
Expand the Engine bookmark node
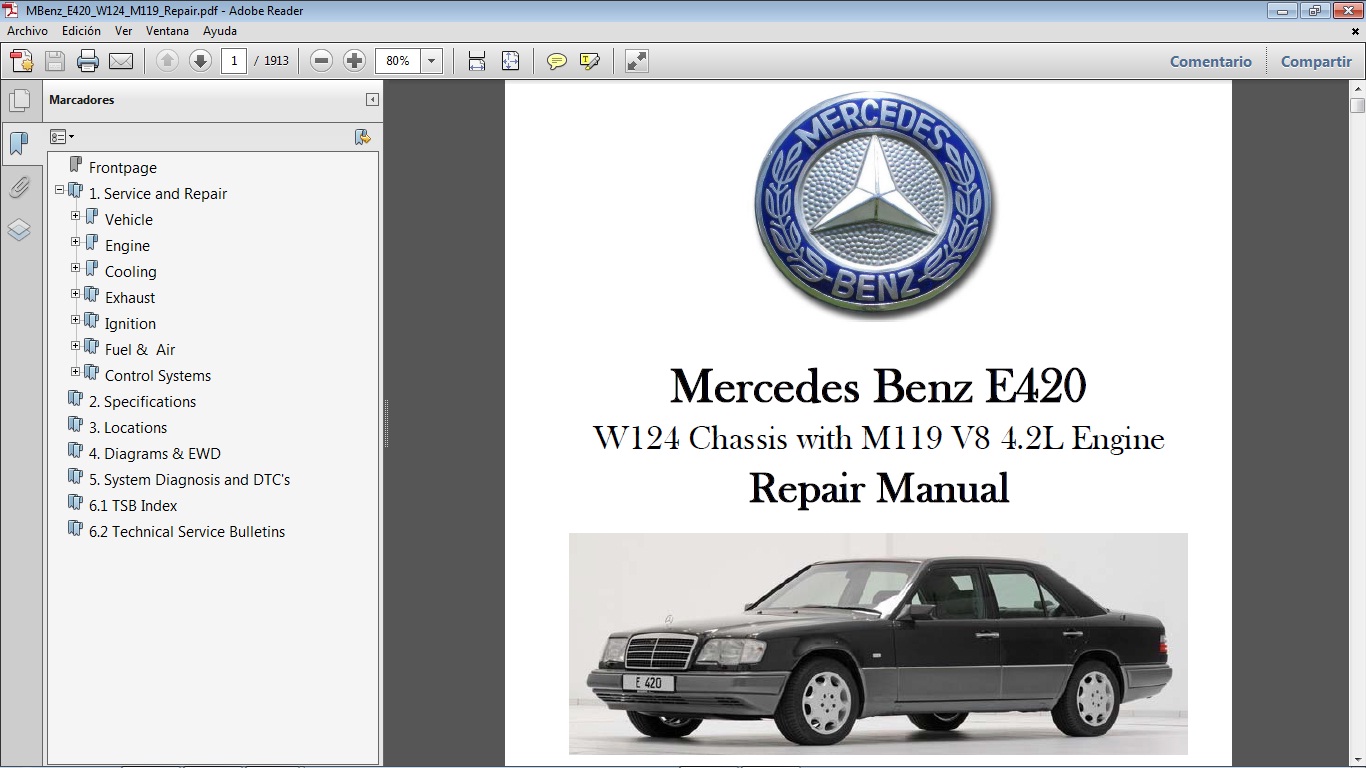point(76,241)
